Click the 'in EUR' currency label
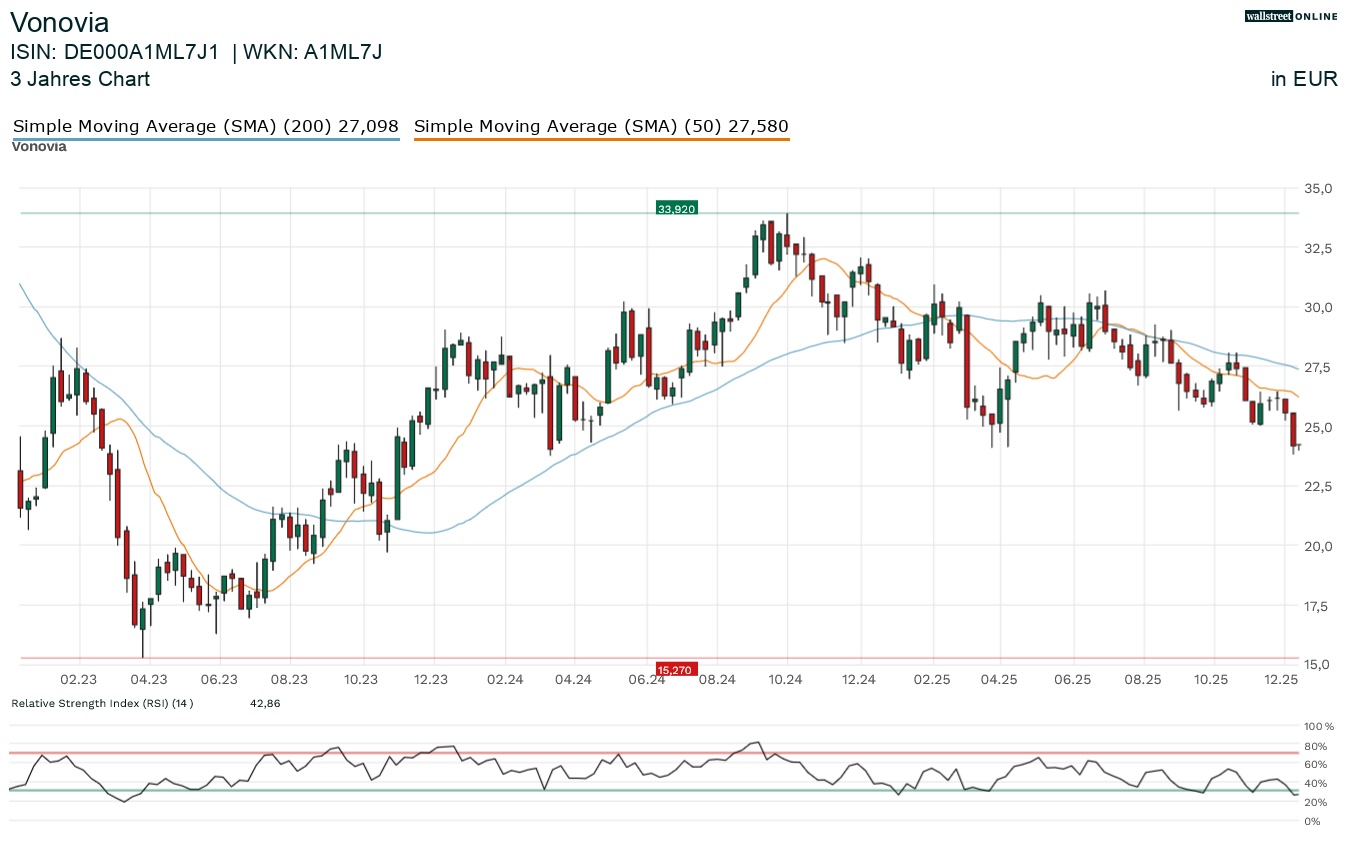This screenshot has width=1349, height=848. (1304, 79)
